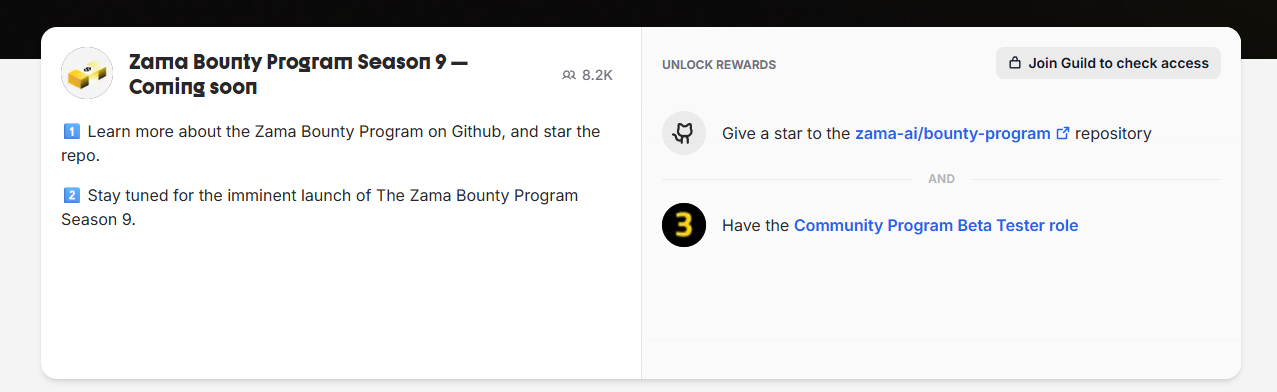Image resolution: width=1277 pixels, height=392 pixels.
Task: Click the external link icon after bounty-program
Action: click(x=1063, y=133)
